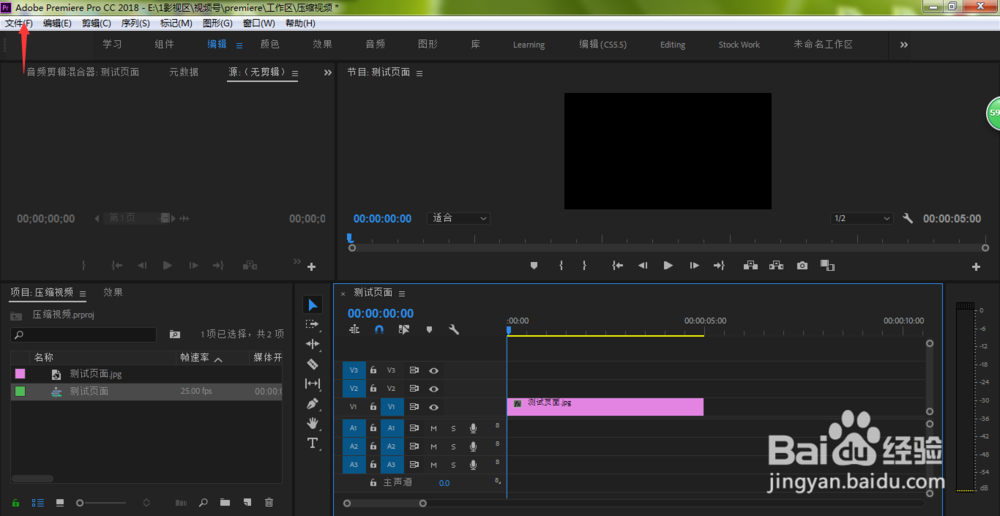Switch to the 音频 workspace
1000x516 pixels.
tap(375, 45)
